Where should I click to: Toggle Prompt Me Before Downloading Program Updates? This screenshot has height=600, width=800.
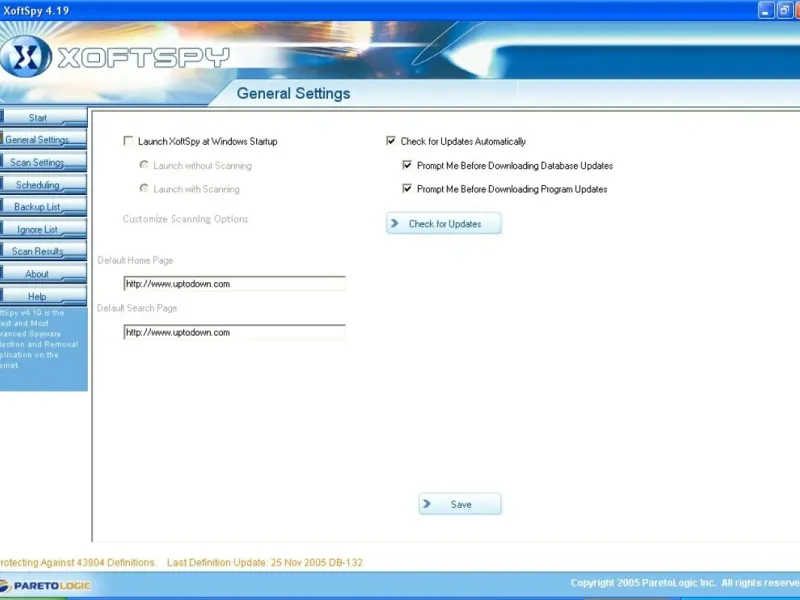[407, 188]
